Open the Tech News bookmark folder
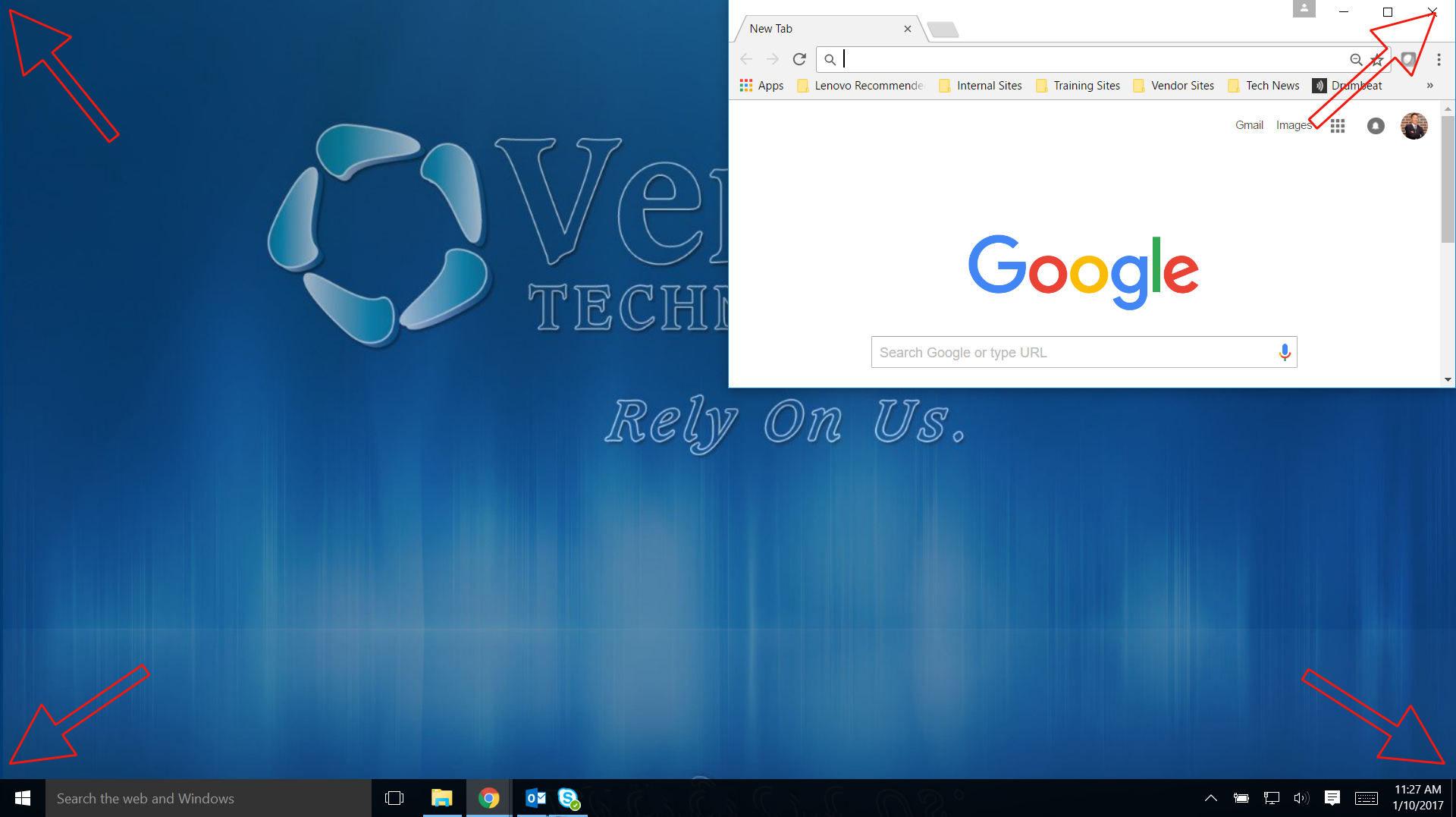The height and width of the screenshot is (817, 1456). click(x=1263, y=86)
